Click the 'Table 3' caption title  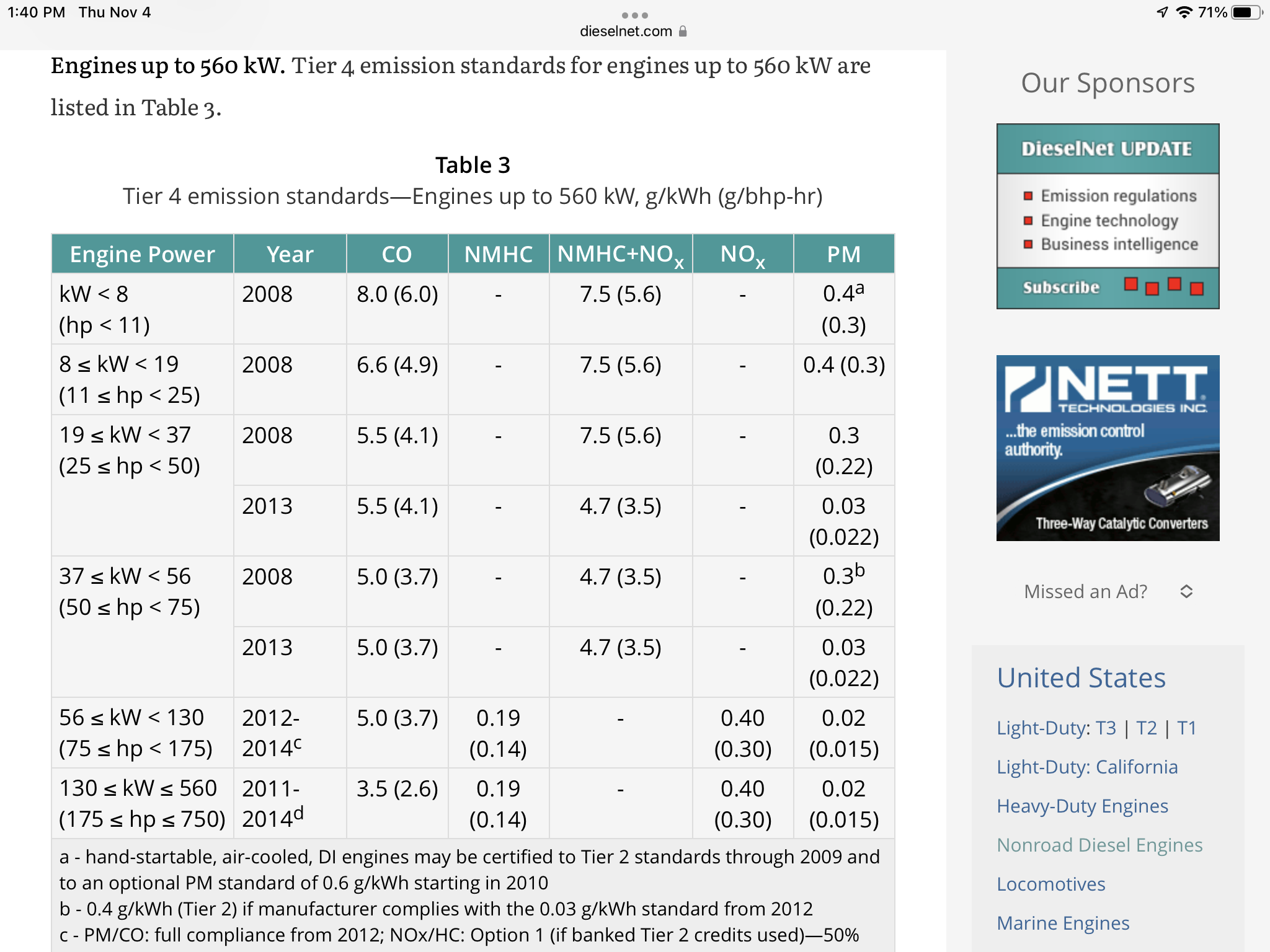[x=473, y=165]
